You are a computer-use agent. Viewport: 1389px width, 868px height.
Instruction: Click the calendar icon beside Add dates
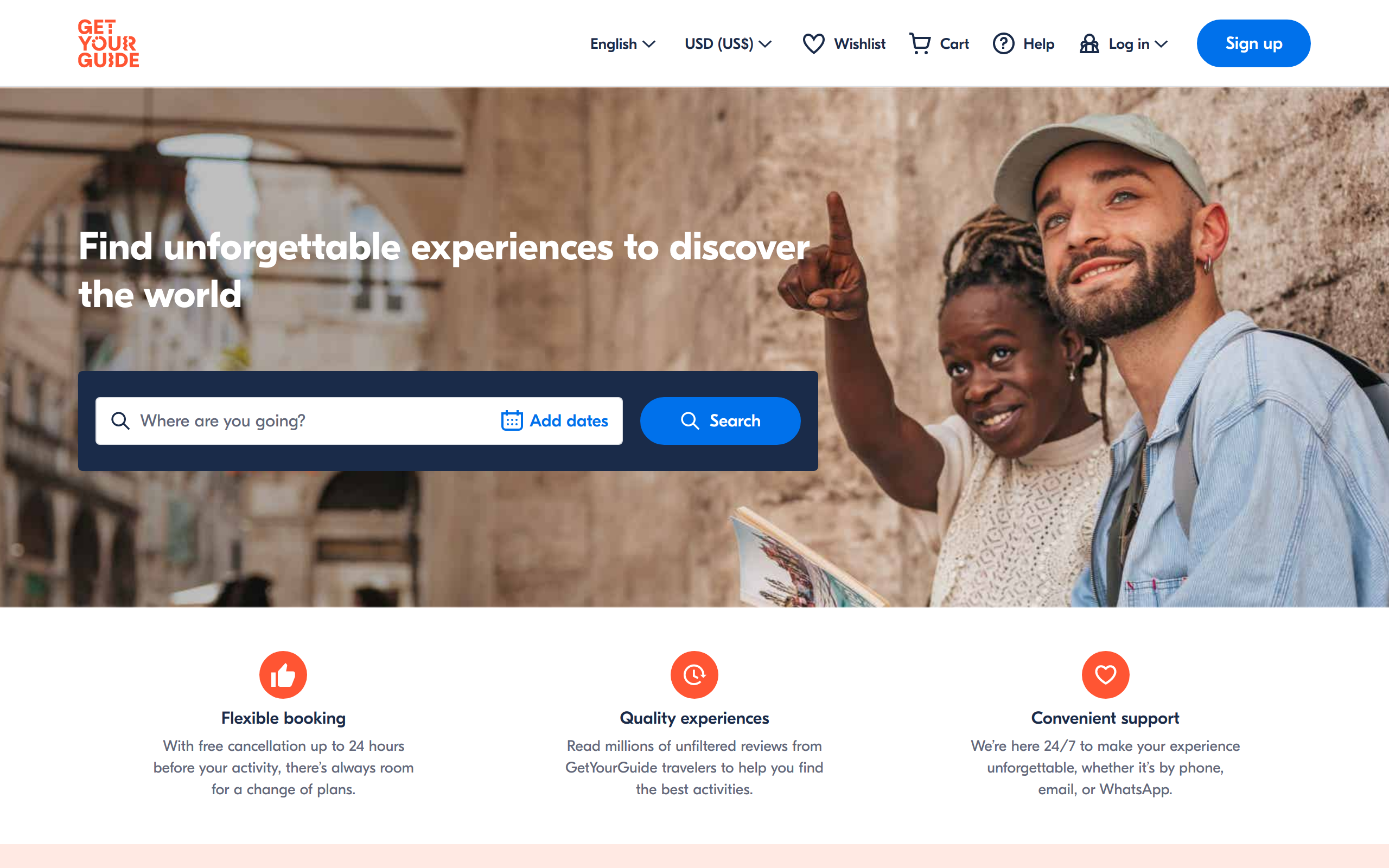[512, 421]
